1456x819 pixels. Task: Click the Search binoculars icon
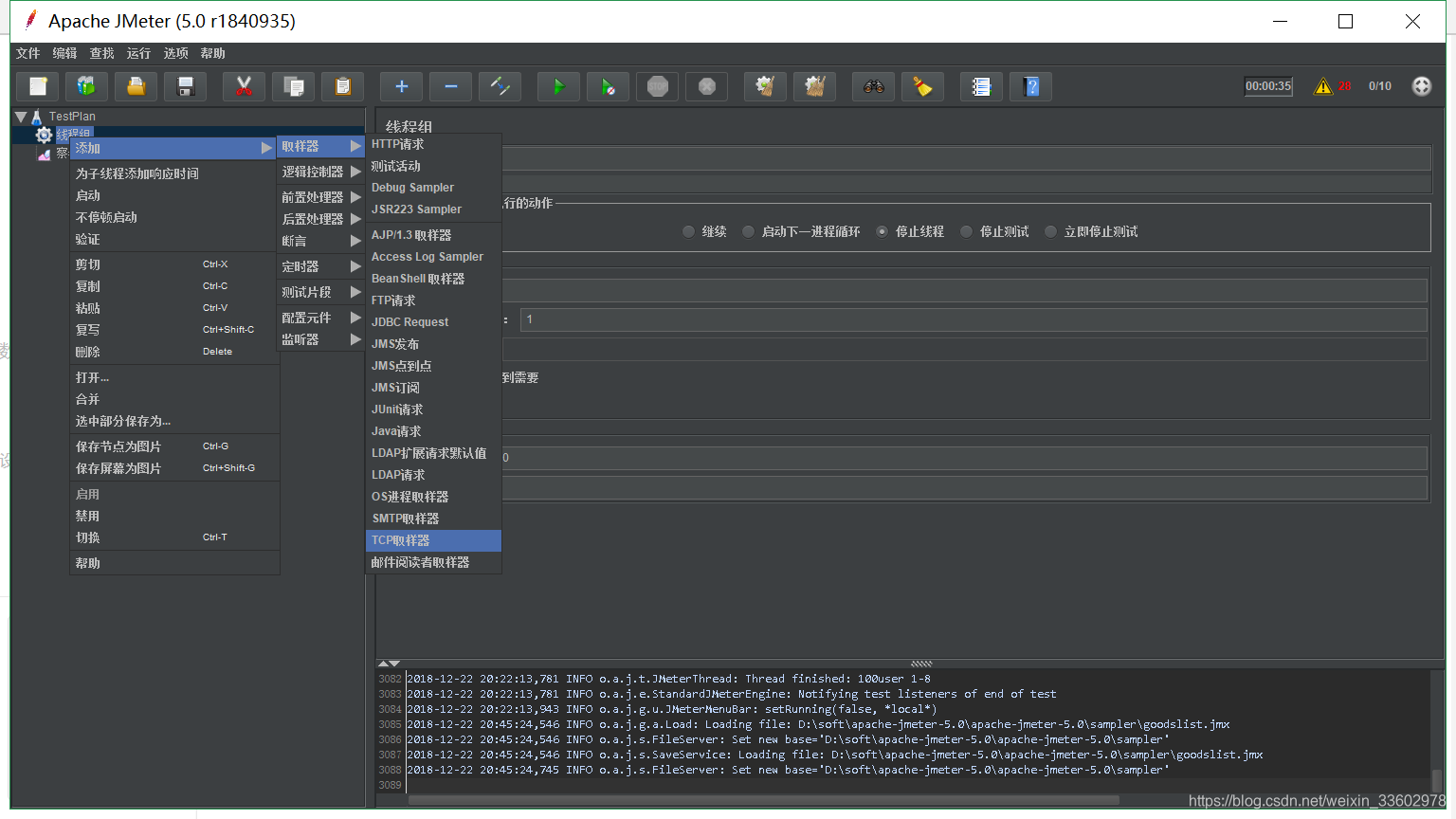(x=874, y=86)
